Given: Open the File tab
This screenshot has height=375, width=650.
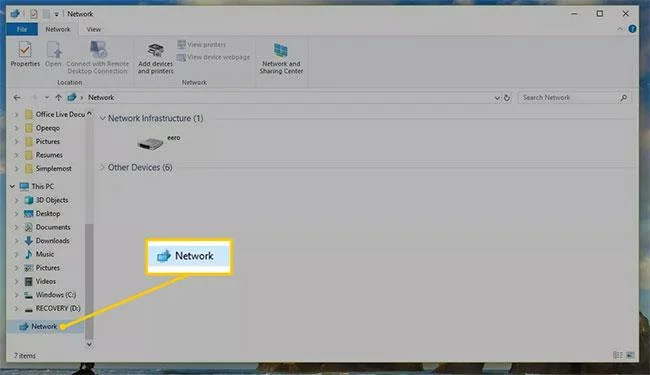Looking at the screenshot, I should pos(22,29).
